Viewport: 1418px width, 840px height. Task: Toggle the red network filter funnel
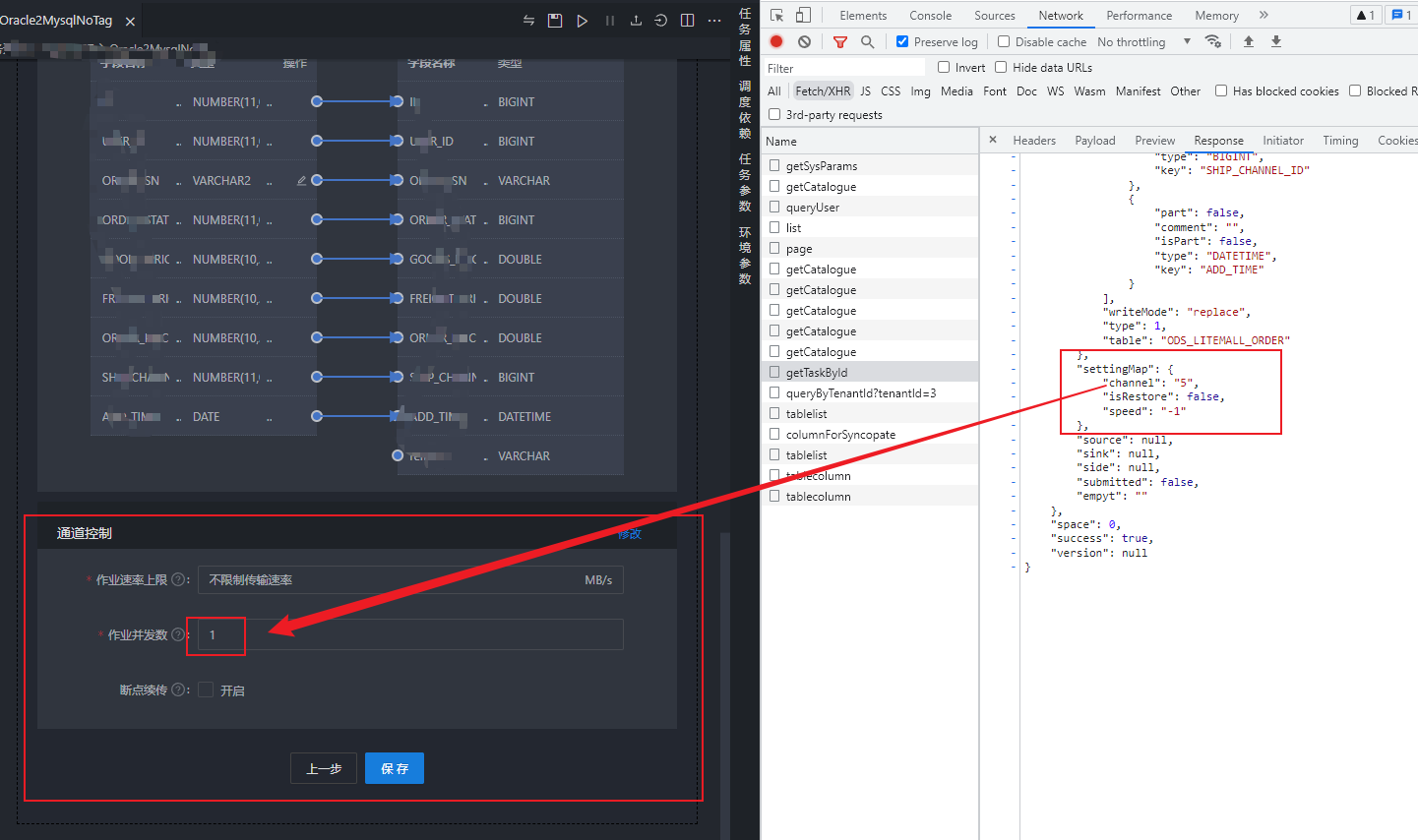click(x=839, y=41)
